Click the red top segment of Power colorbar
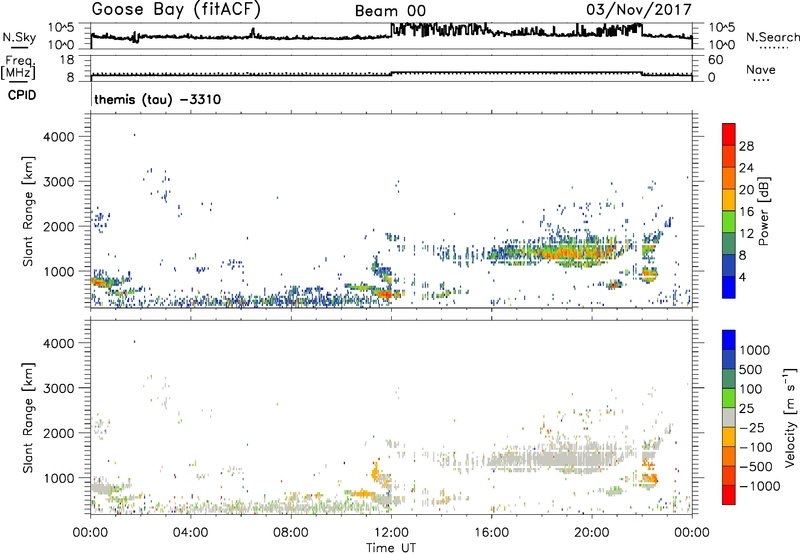 click(x=729, y=135)
